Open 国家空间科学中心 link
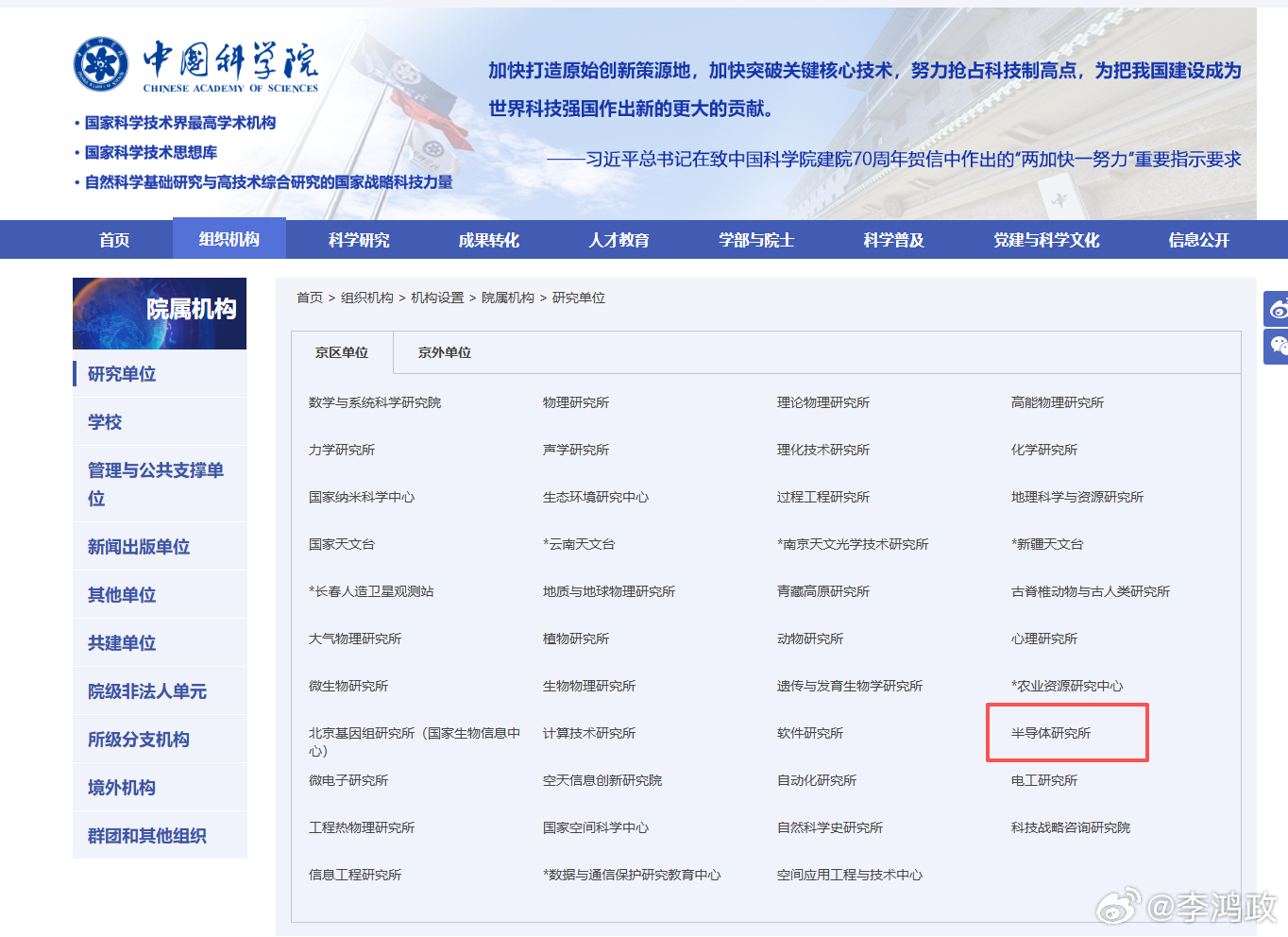This screenshot has height=937, width=1288. pos(596,827)
